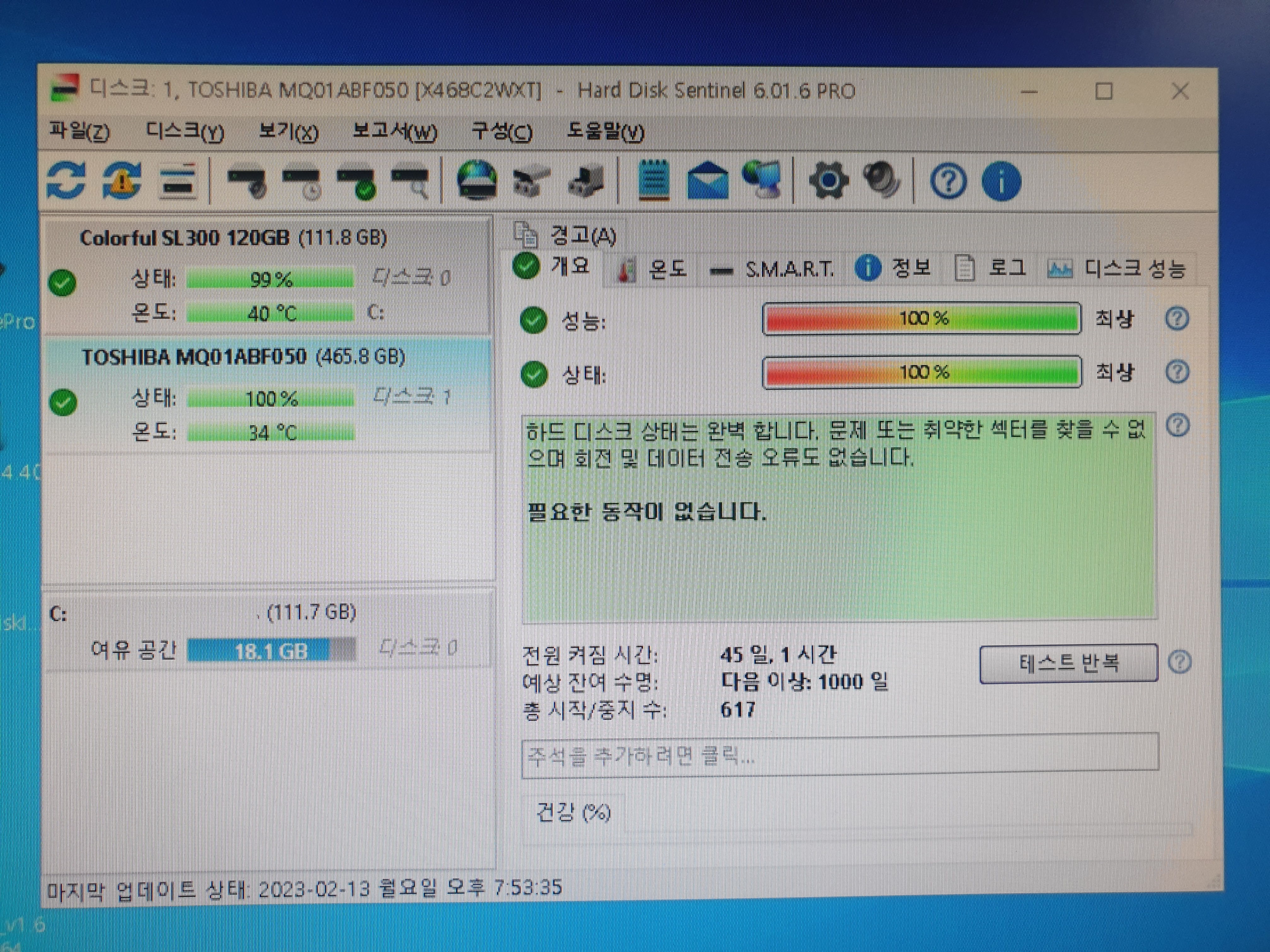Select the Colorful SL300 120GB disk
1270x952 pixels.
pyautogui.click(x=267, y=275)
